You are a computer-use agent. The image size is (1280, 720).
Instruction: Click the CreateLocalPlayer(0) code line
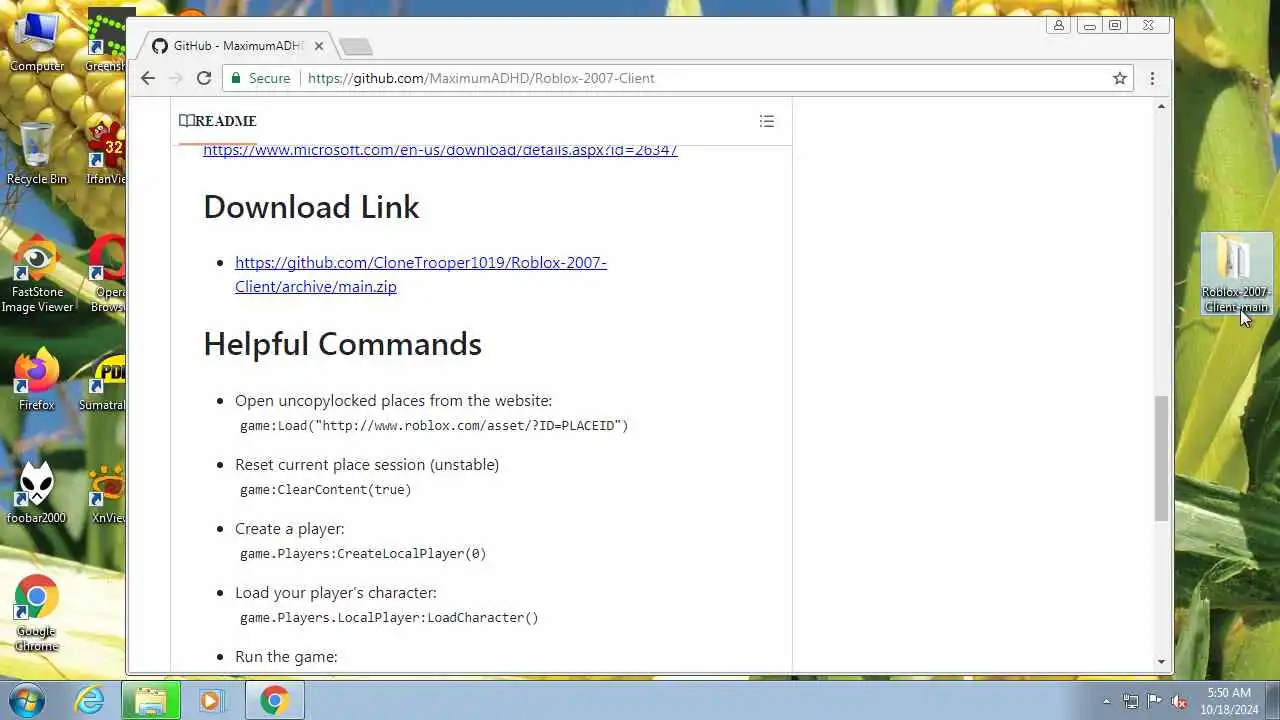click(363, 553)
